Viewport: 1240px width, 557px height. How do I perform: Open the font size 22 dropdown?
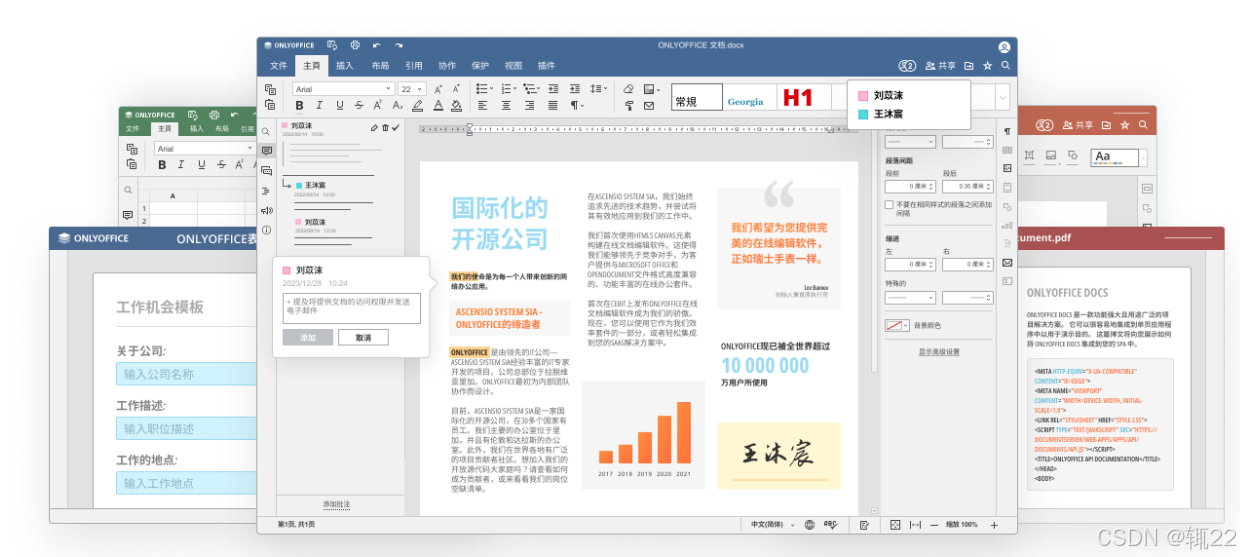pos(412,89)
